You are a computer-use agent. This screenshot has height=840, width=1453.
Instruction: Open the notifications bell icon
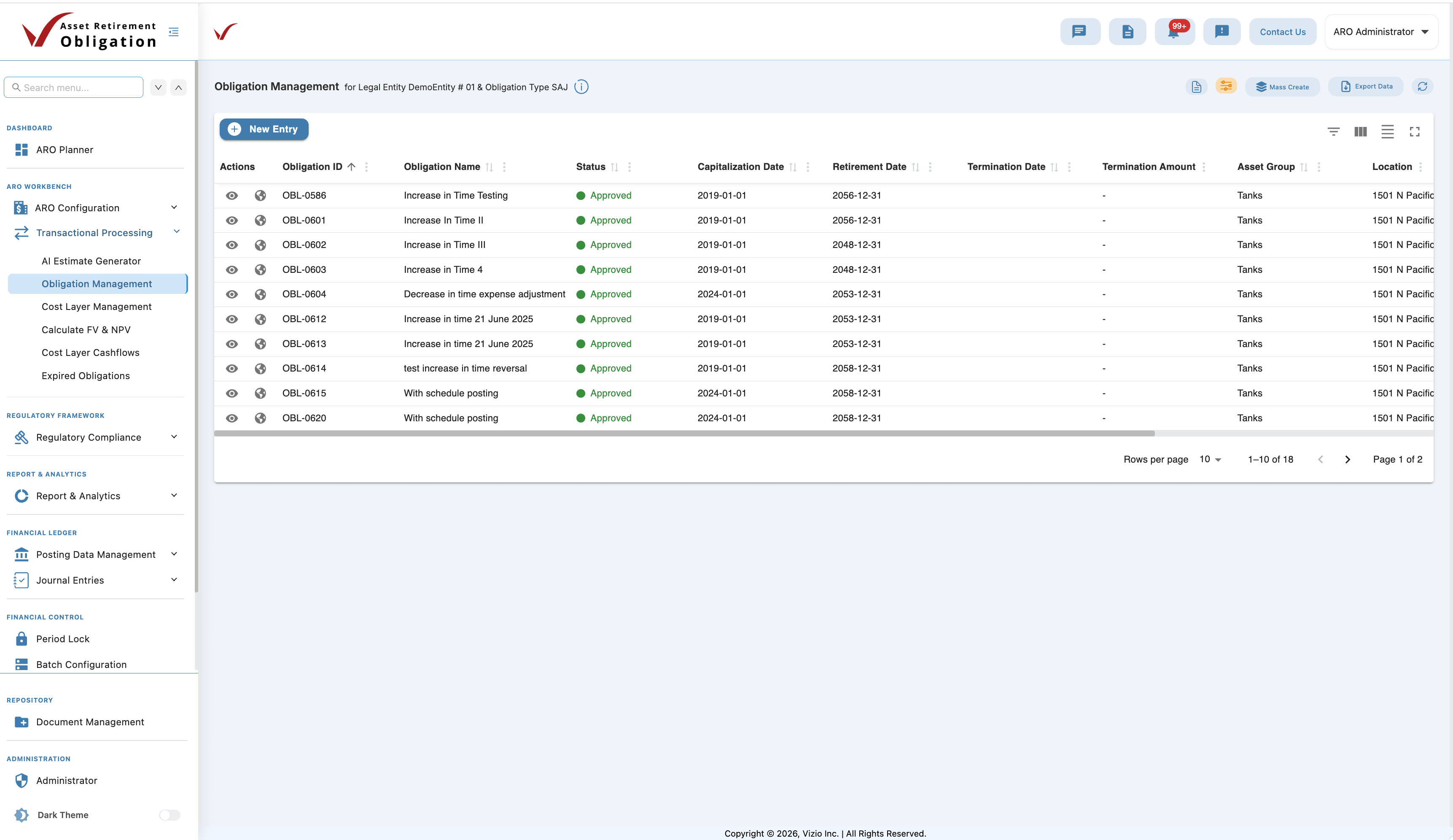tap(1174, 32)
